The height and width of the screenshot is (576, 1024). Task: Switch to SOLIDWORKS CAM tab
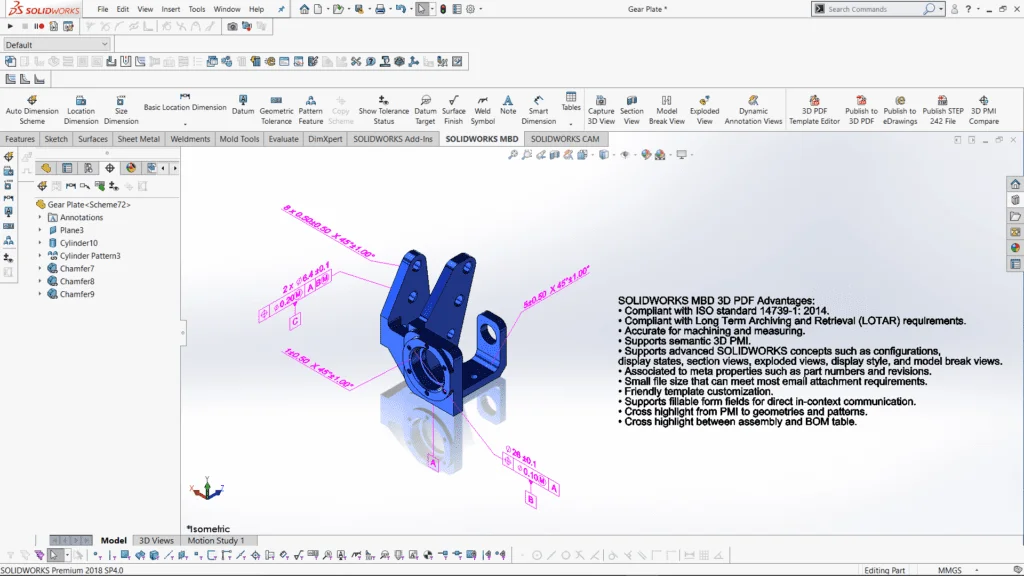[565, 138]
